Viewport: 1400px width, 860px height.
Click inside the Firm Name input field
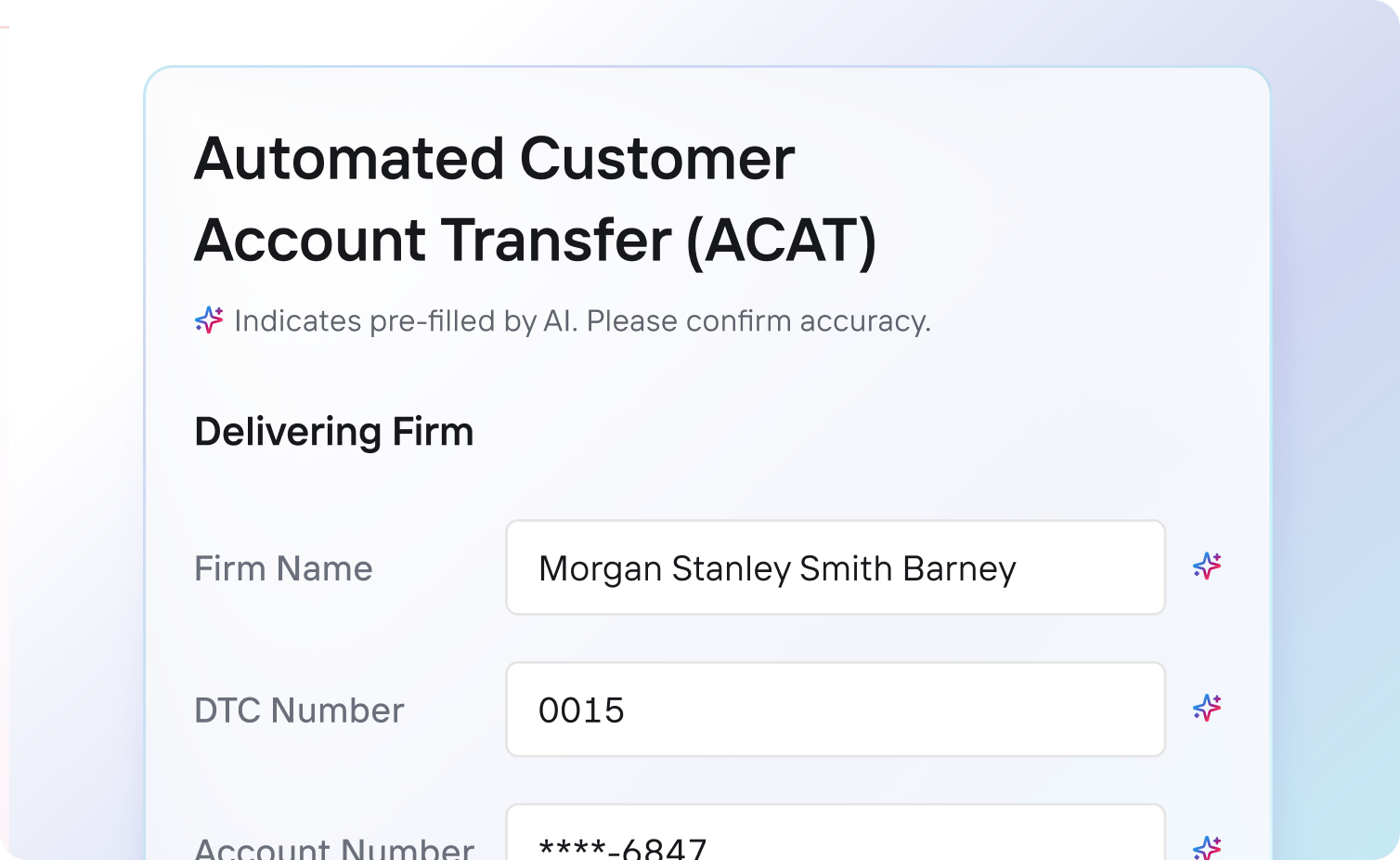[835, 567]
